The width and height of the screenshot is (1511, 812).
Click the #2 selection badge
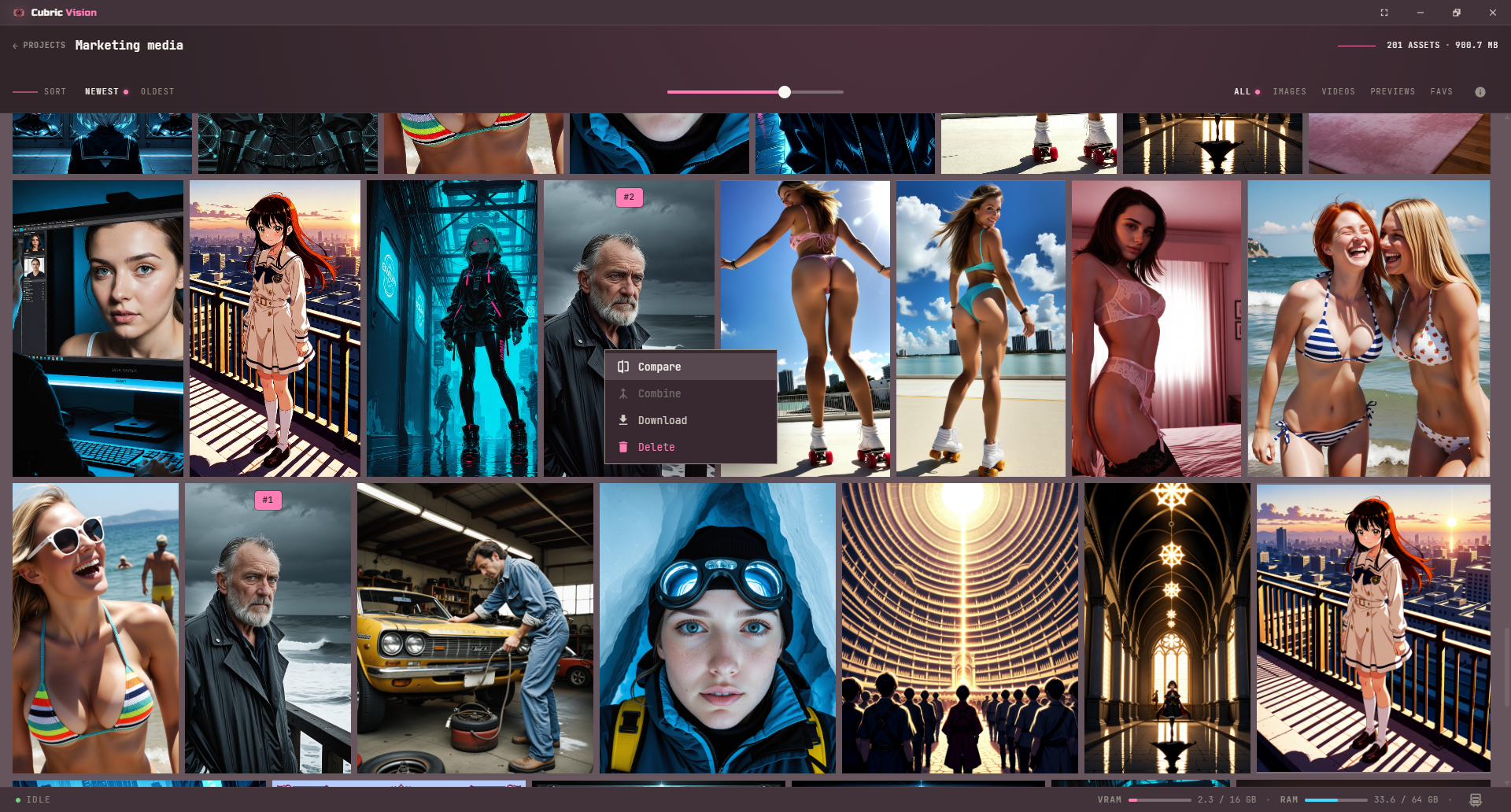pyautogui.click(x=629, y=197)
